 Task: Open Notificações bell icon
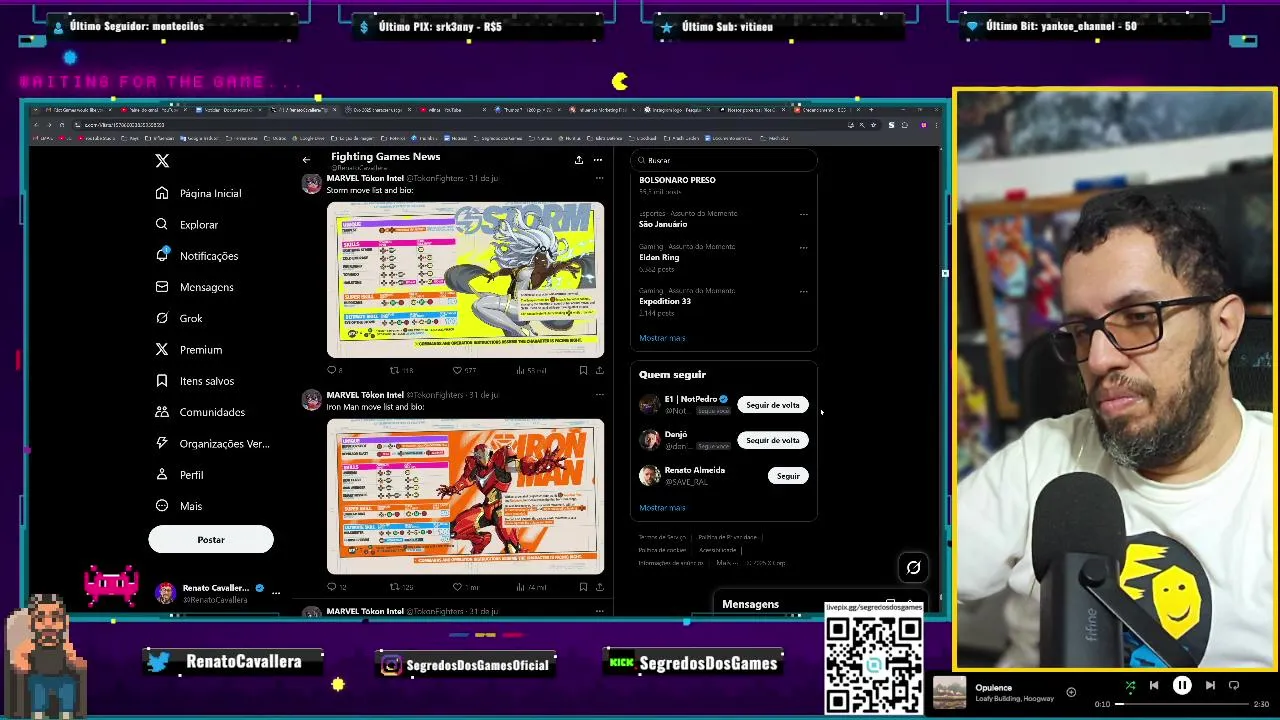(162, 255)
